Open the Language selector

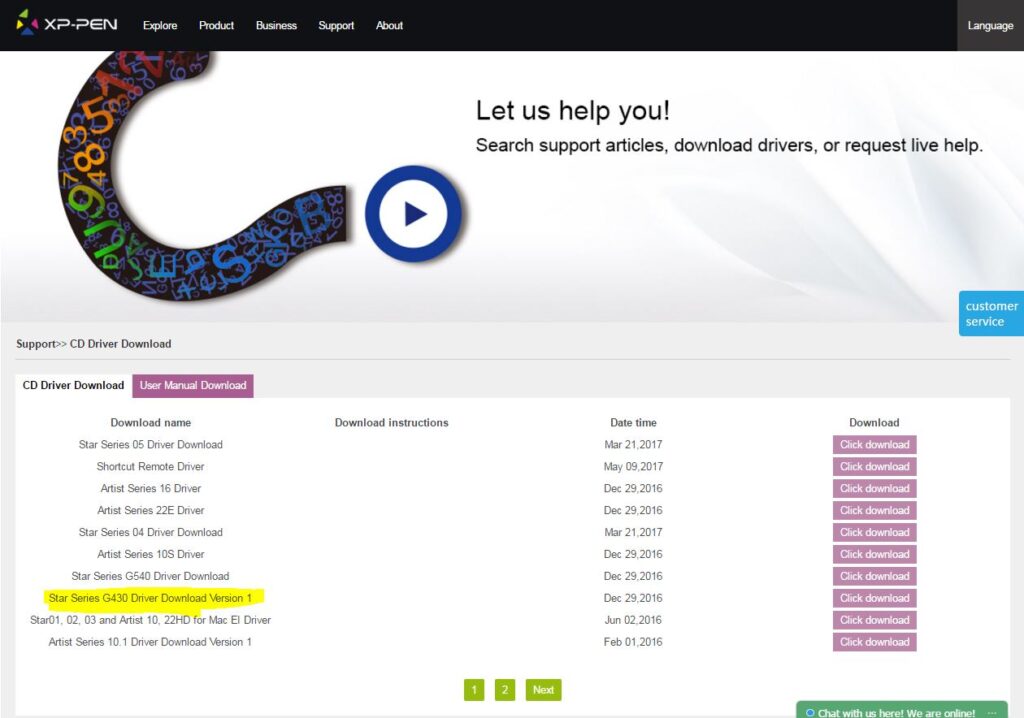990,25
